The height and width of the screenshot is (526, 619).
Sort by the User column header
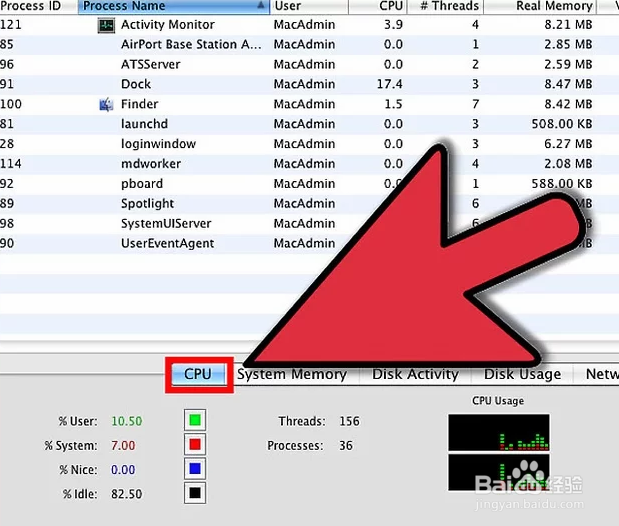pos(309,6)
